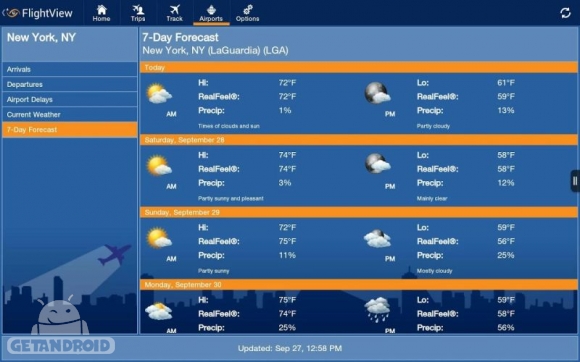Click Today's PM 'Partly cloudy' description
Viewport: 580px width, 362px height.
pos(434,126)
